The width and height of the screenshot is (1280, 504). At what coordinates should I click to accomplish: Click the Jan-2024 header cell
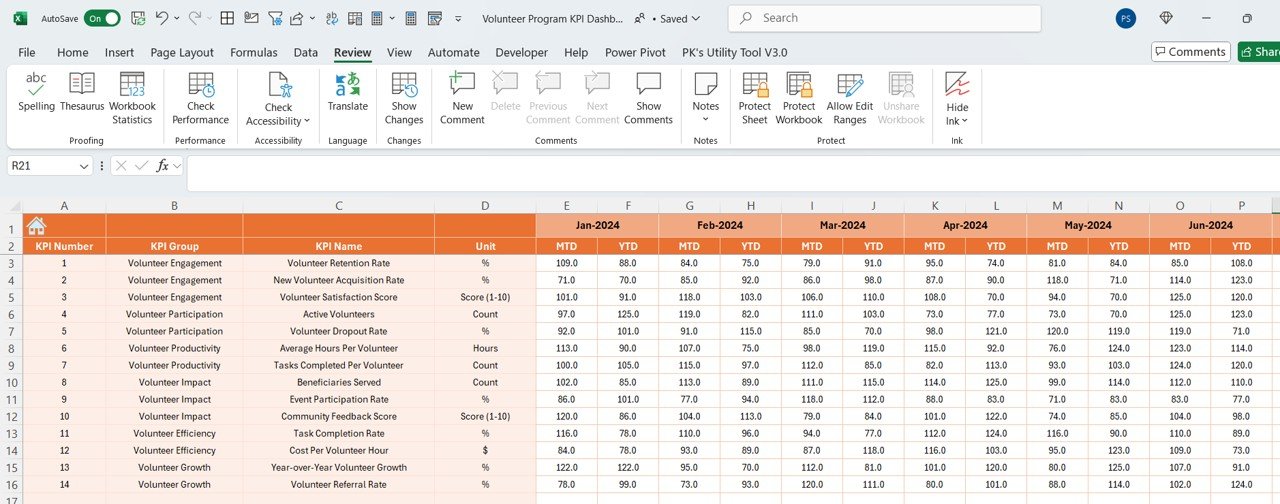pyautogui.click(x=597, y=226)
